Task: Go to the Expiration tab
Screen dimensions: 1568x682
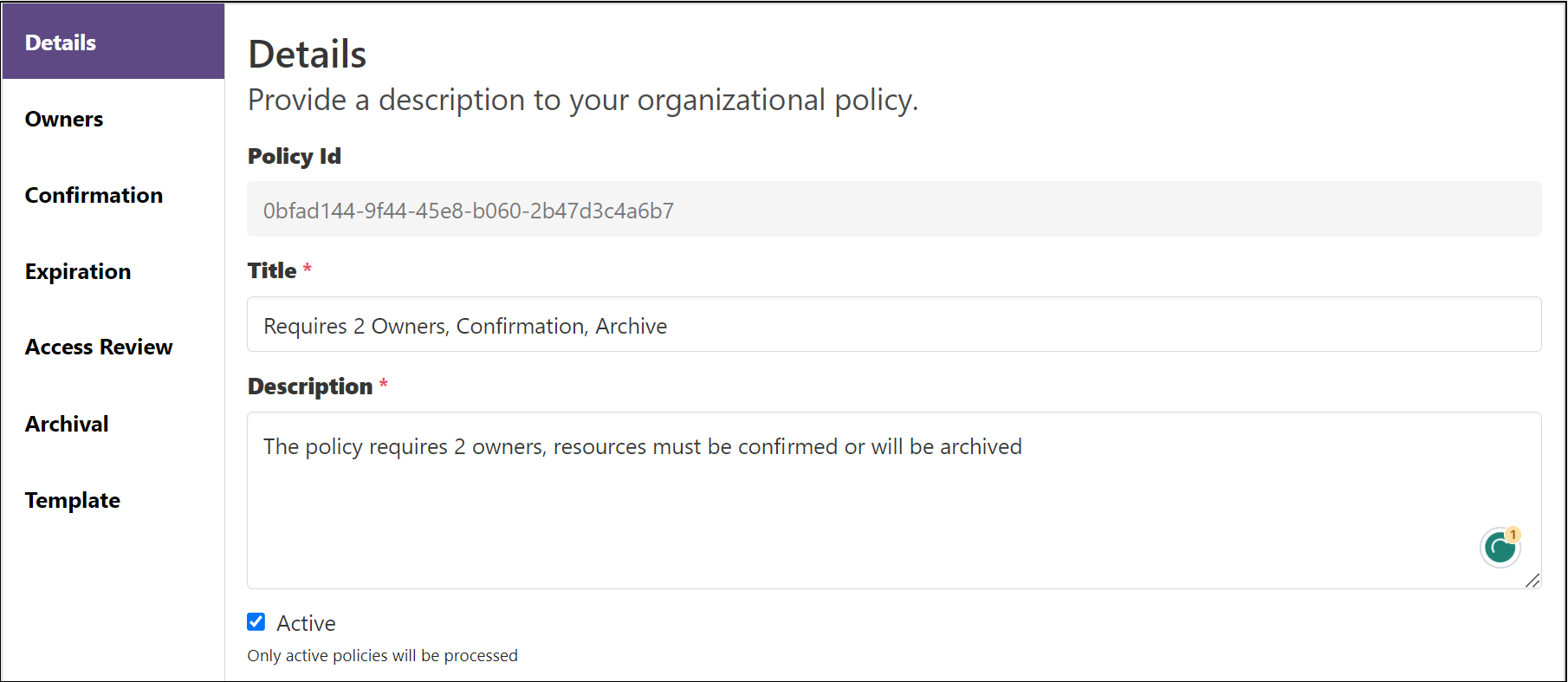Action: tap(78, 272)
